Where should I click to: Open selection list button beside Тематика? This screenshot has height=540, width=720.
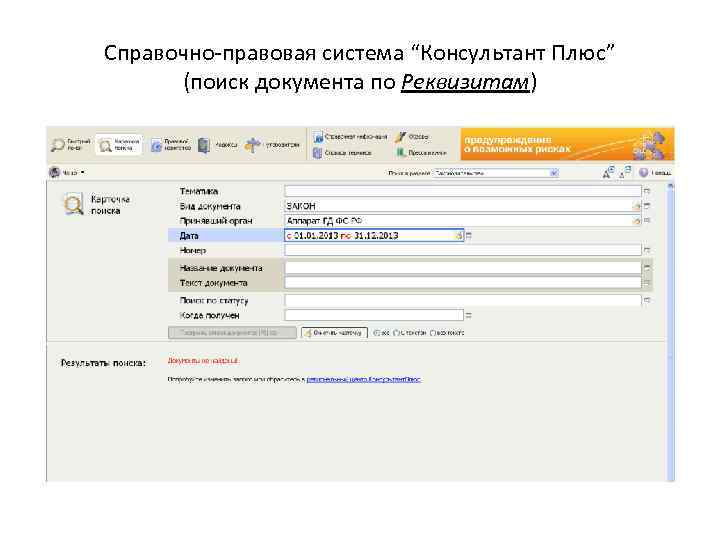click(x=647, y=191)
